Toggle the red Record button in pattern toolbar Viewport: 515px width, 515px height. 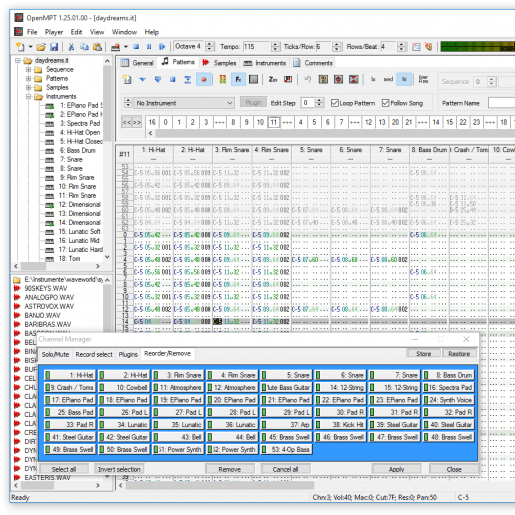pos(203,79)
